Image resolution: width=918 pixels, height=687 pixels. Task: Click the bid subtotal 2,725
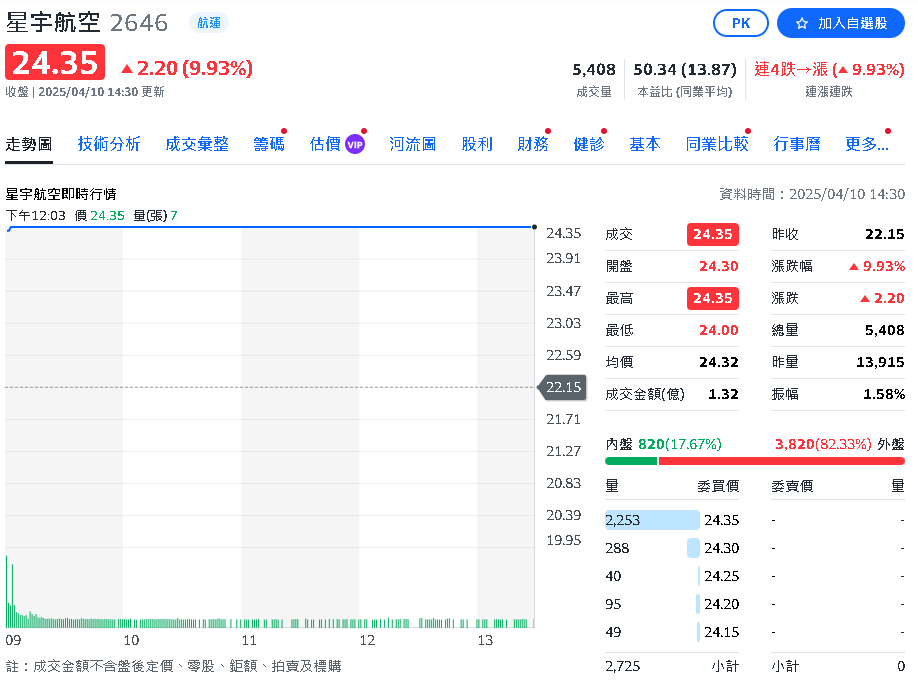(623, 667)
